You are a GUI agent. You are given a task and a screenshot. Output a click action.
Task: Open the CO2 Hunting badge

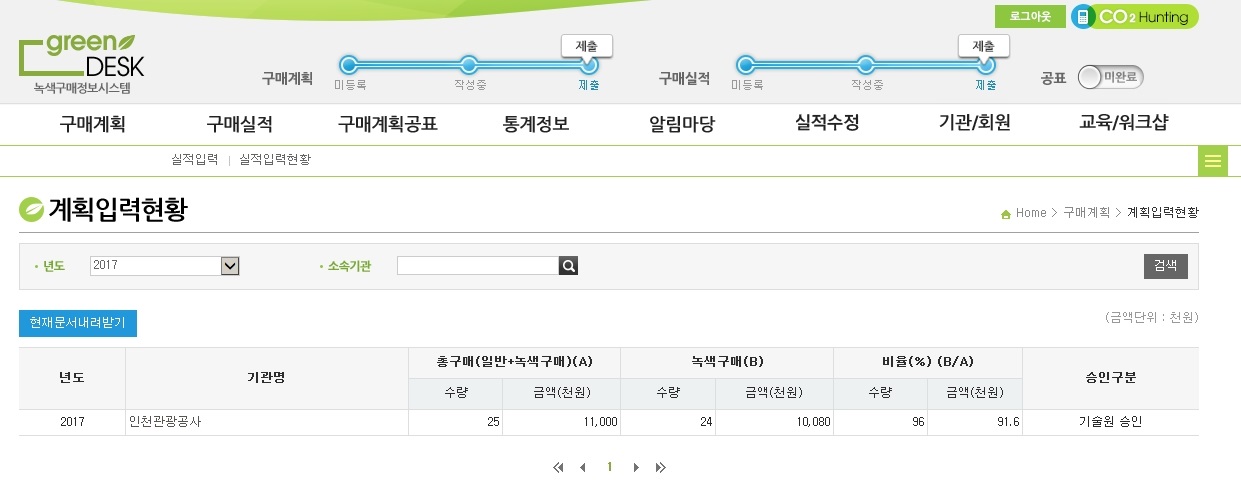pyautogui.click(x=1134, y=17)
